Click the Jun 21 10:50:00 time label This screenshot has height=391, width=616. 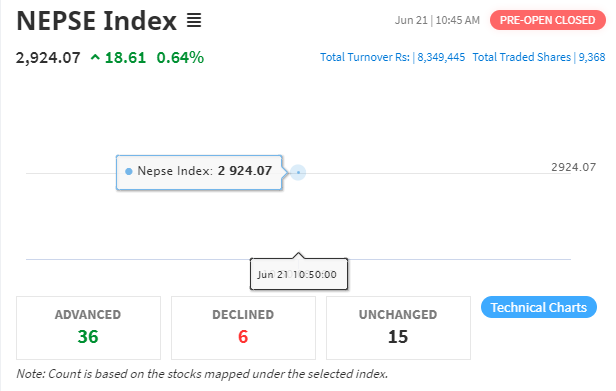pyautogui.click(x=299, y=274)
